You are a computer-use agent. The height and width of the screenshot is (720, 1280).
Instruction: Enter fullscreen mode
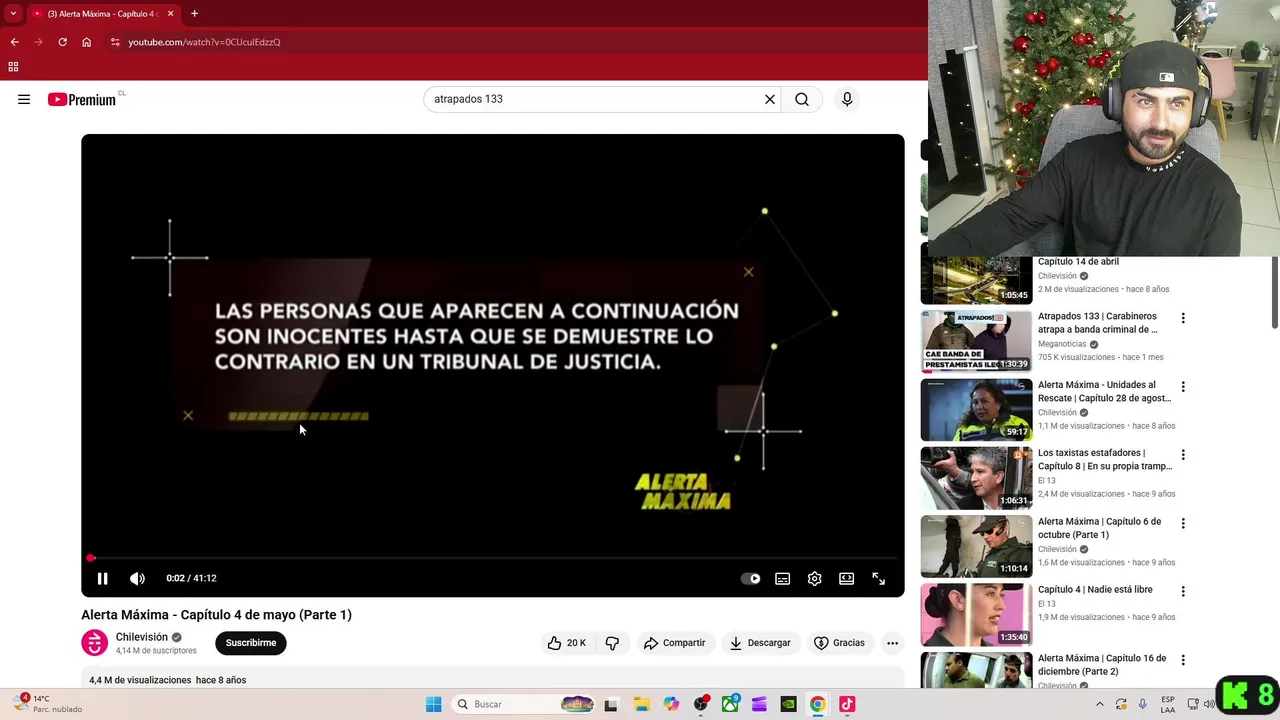coord(879,578)
